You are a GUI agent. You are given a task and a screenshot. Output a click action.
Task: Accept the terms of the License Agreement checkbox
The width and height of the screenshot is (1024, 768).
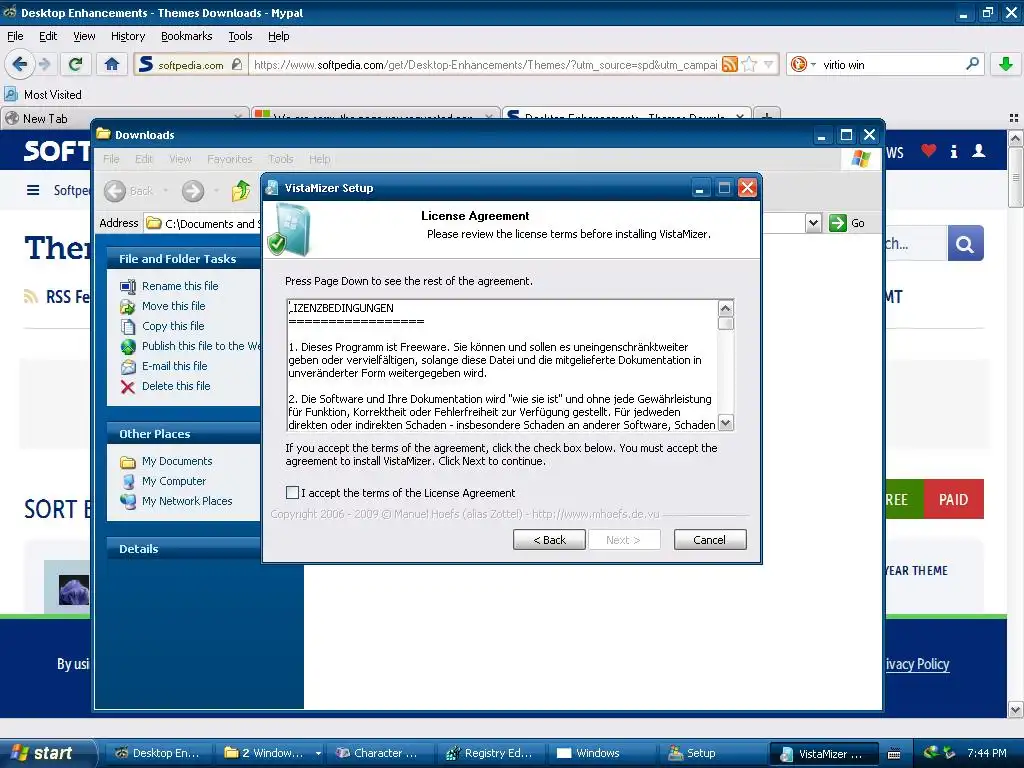[x=292, y=492]
